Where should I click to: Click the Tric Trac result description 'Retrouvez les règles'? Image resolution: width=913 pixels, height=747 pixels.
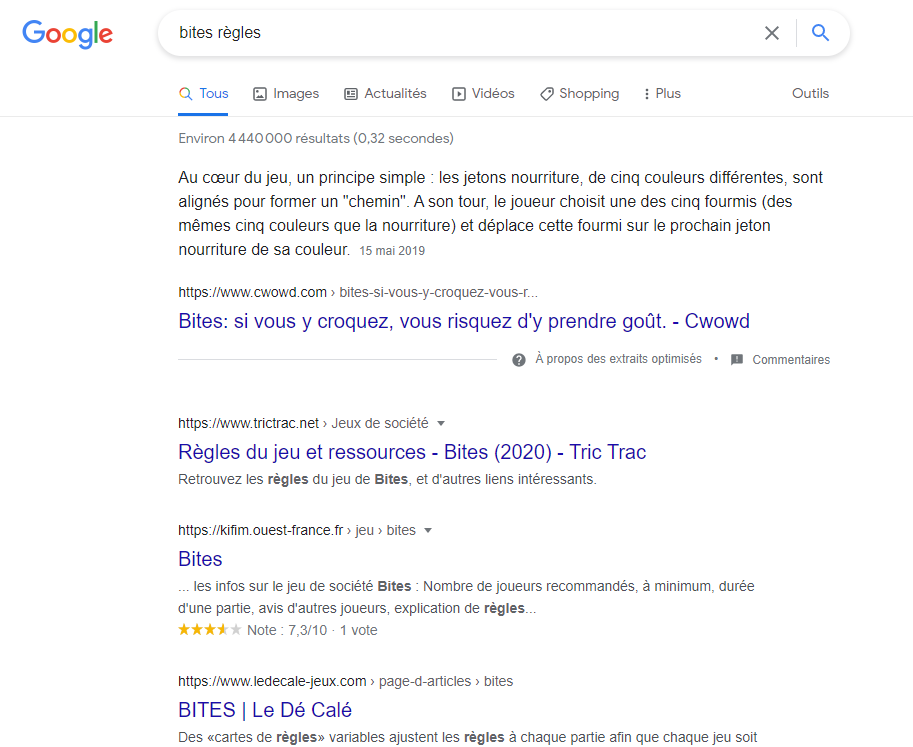[387, 479]
